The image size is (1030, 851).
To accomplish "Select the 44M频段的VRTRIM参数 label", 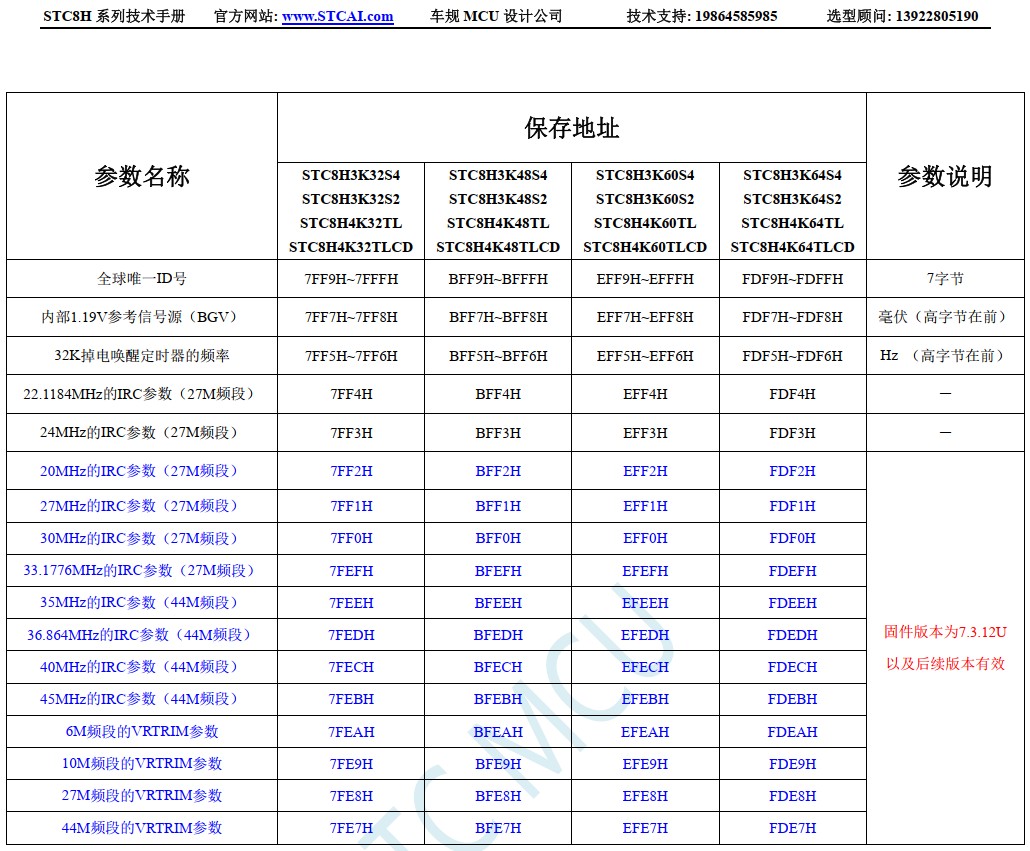I will pyautogui.click(x=142, y=828).
